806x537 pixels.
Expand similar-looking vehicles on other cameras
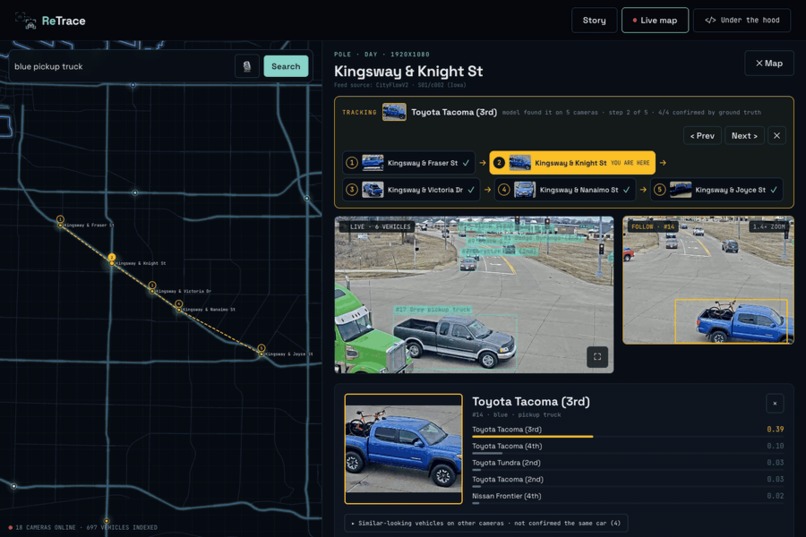486,523
